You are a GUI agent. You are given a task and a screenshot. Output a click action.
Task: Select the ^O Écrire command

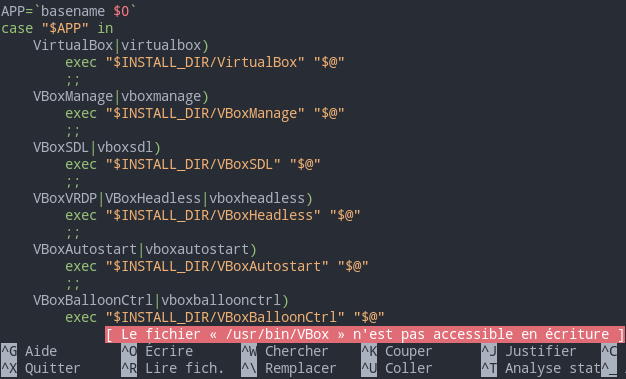tap(157, 351)
